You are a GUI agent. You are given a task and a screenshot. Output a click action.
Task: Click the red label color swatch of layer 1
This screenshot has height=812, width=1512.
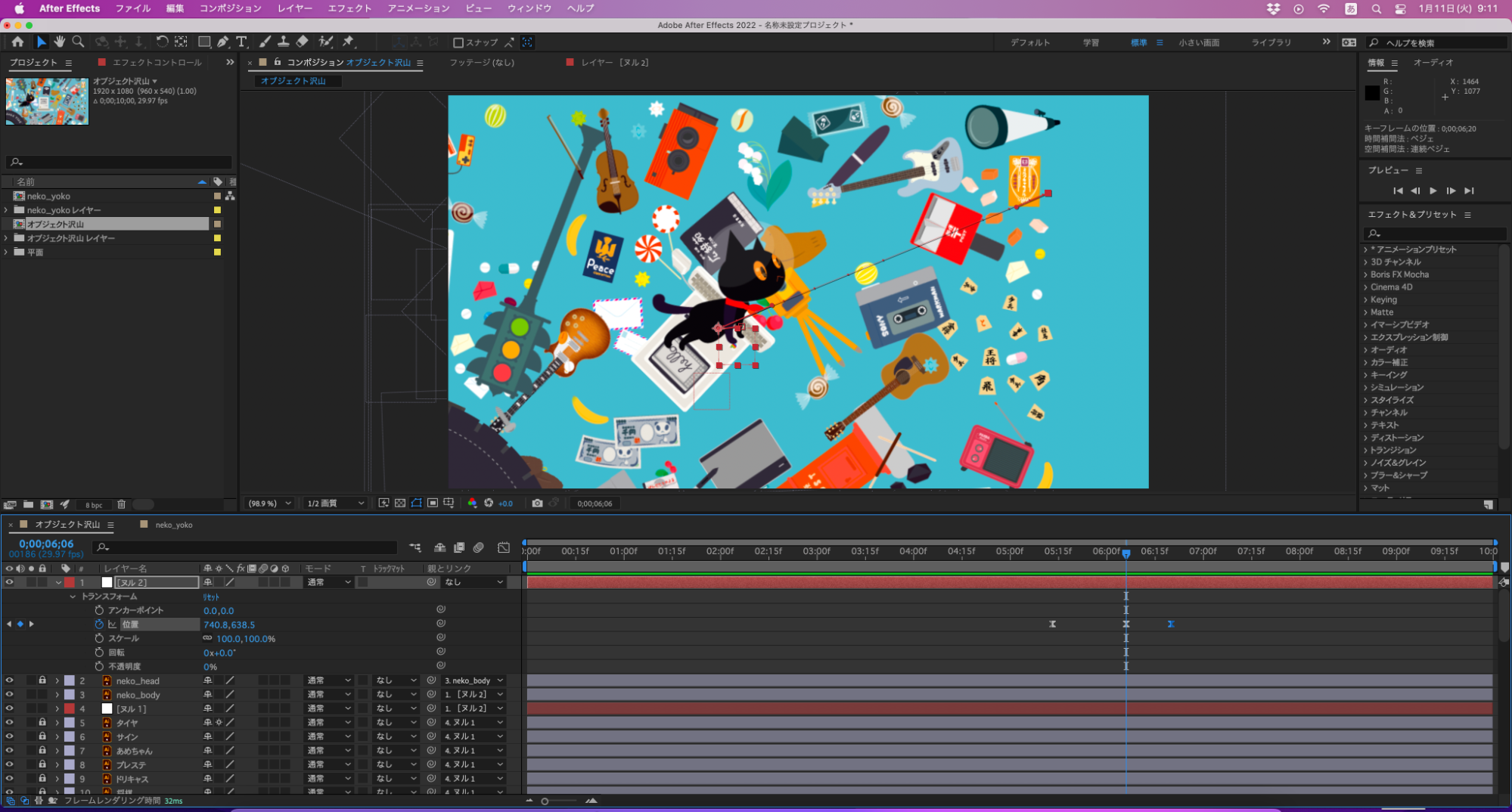tap(70, 583)
